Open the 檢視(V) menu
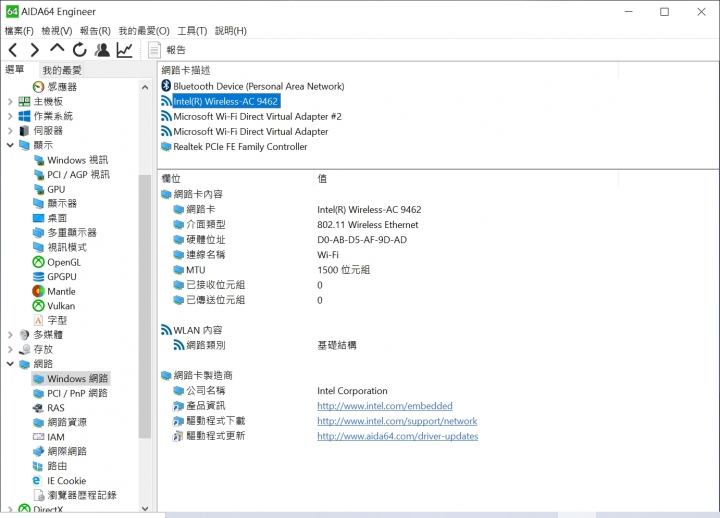Viewport: 720px width, 518px height. click(57, 31)
